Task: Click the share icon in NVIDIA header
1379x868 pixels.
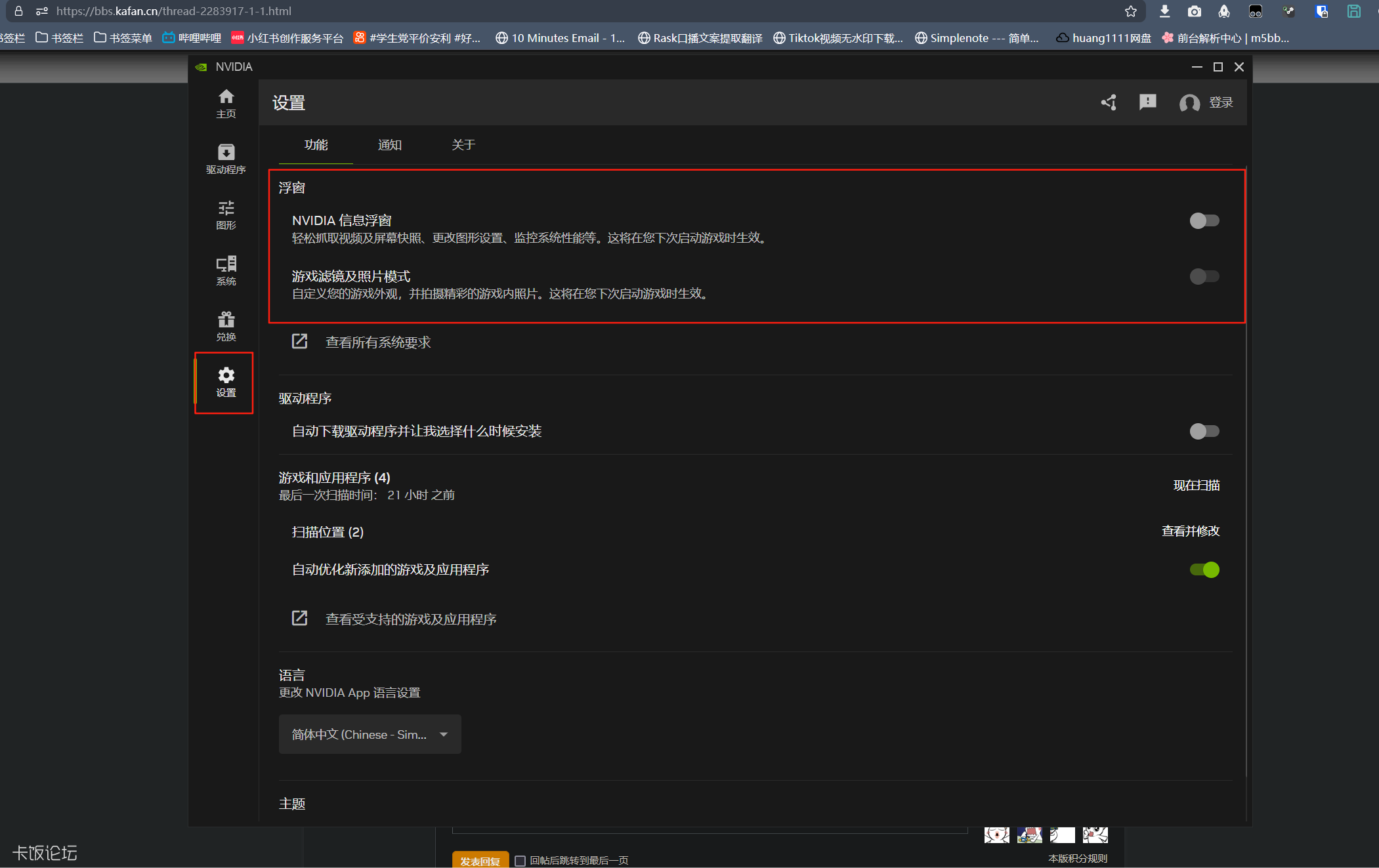Action: (x=1109, y=102)
